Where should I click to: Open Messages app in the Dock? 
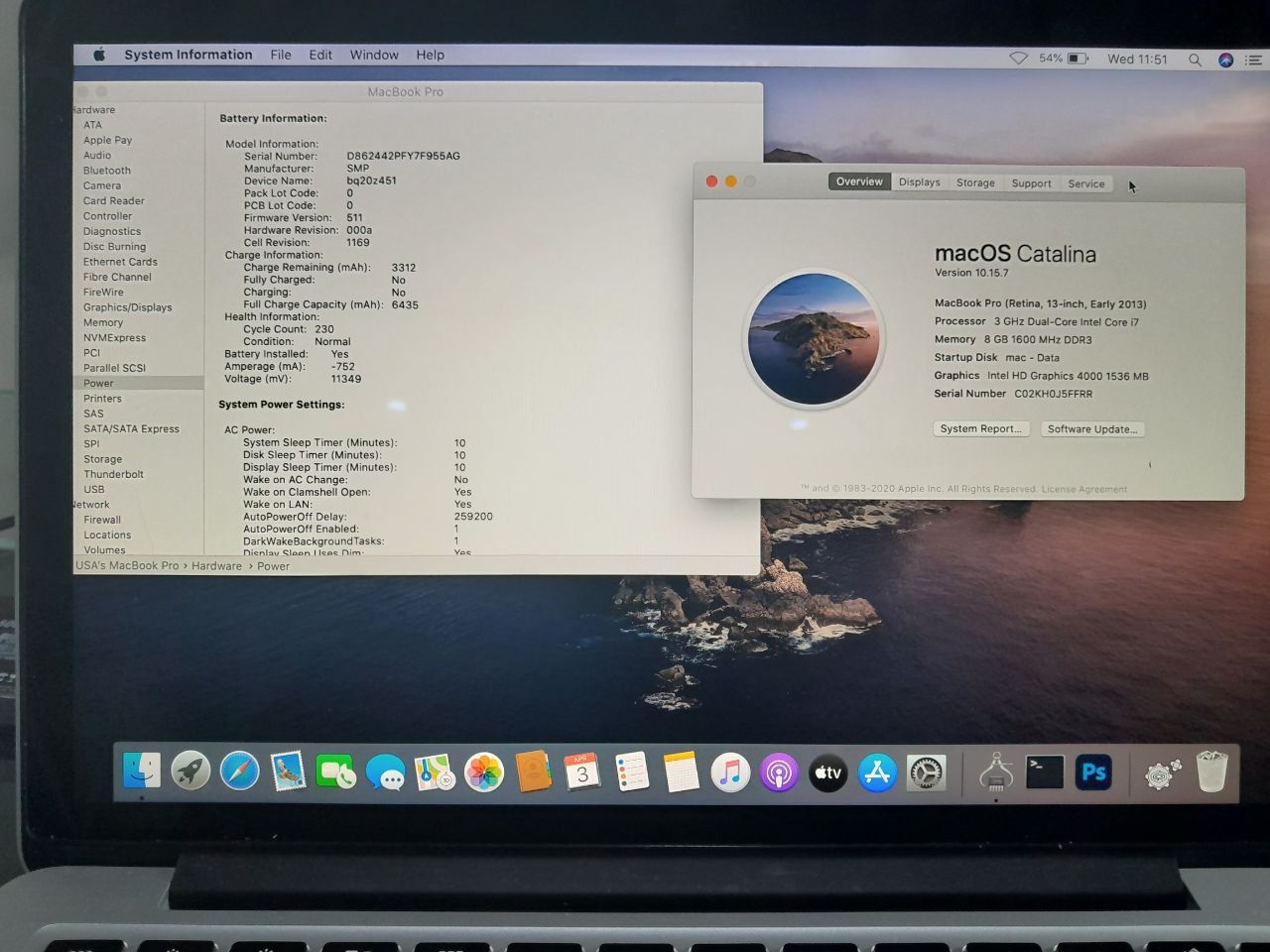click(x=385, y=772)
